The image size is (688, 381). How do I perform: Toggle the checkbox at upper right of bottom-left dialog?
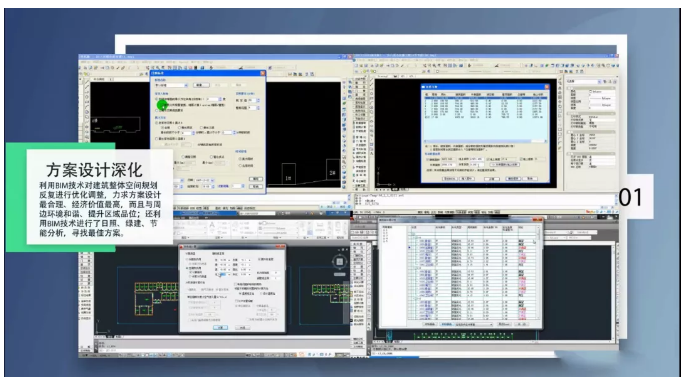point(259,259)
